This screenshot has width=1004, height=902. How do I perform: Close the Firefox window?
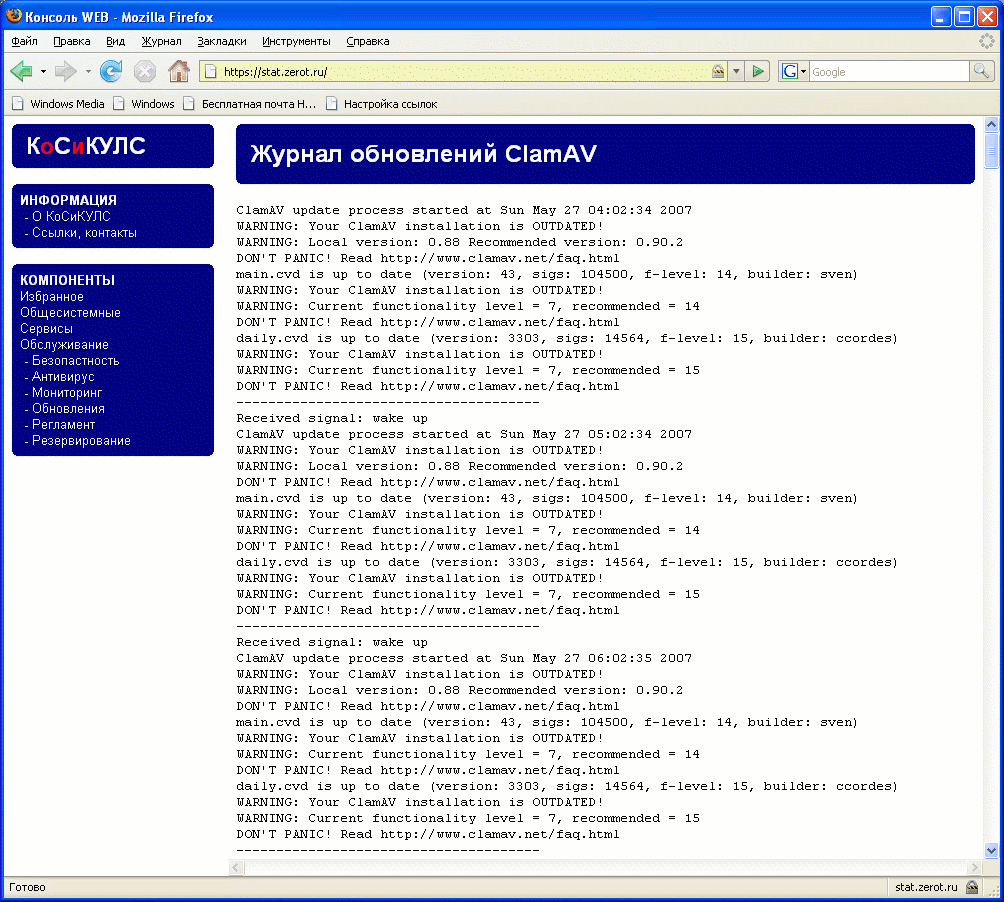pos(987,16)
